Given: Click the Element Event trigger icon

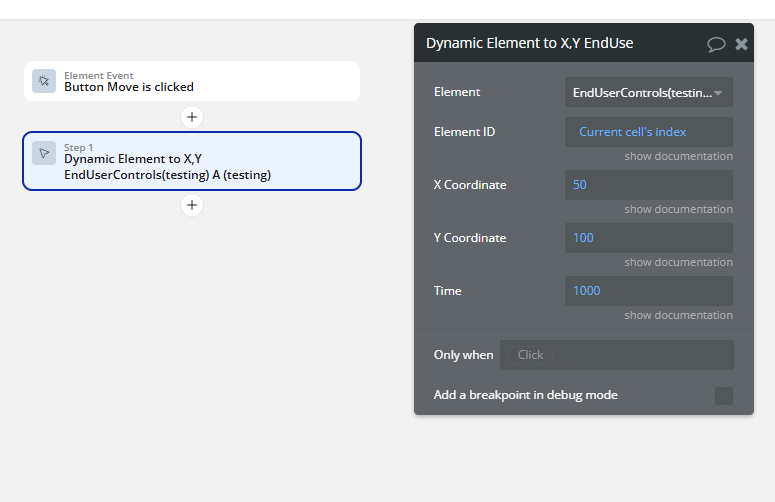Looking at the screenshot, I should click(x=44, y=81).
